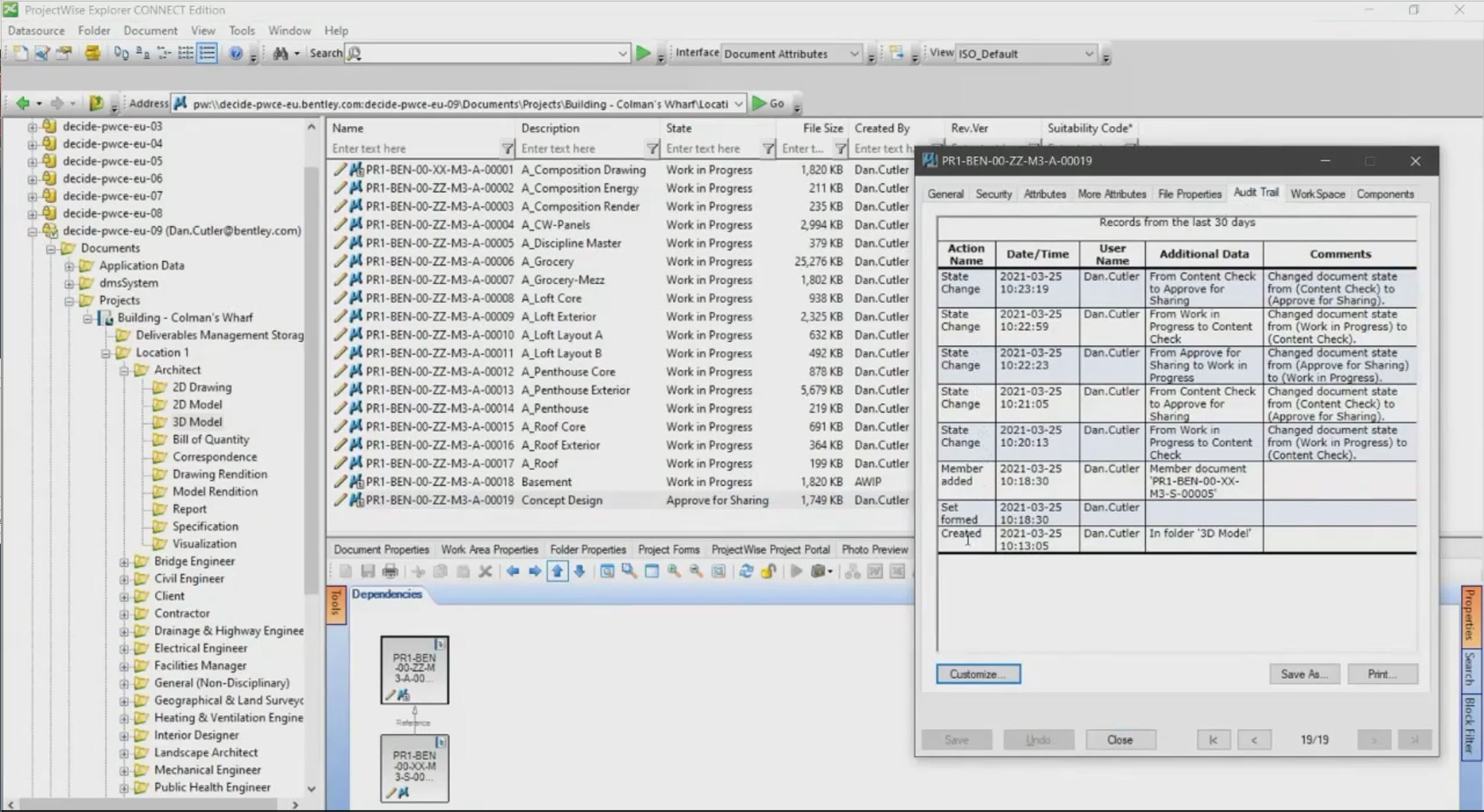
Task: Click the zoom in magnifier icon
Action: (673, 572)
